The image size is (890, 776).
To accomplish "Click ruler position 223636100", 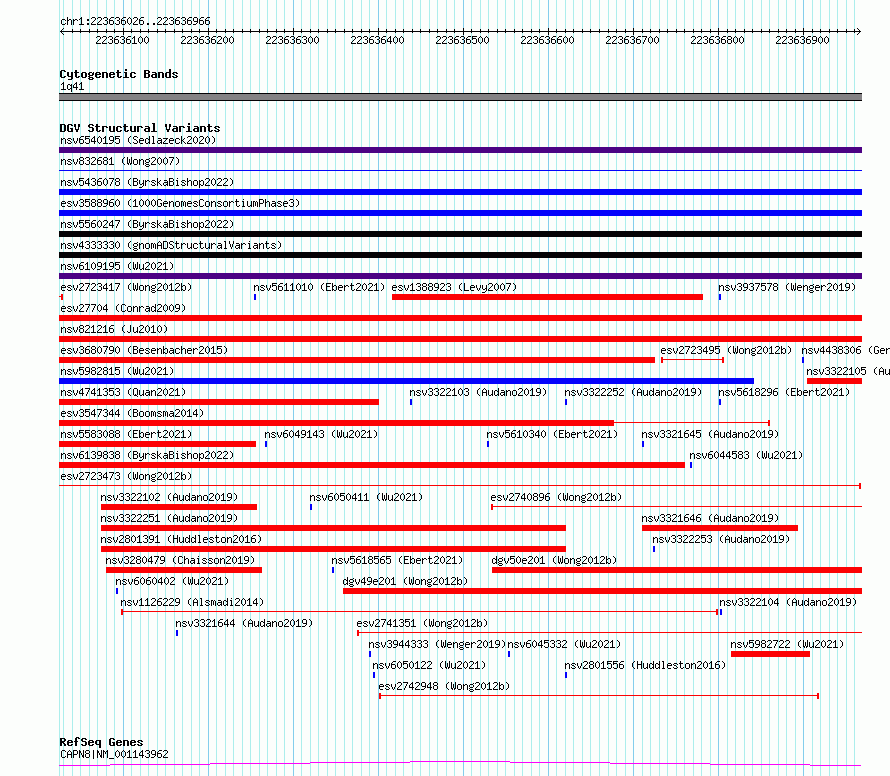I will 122,40.
